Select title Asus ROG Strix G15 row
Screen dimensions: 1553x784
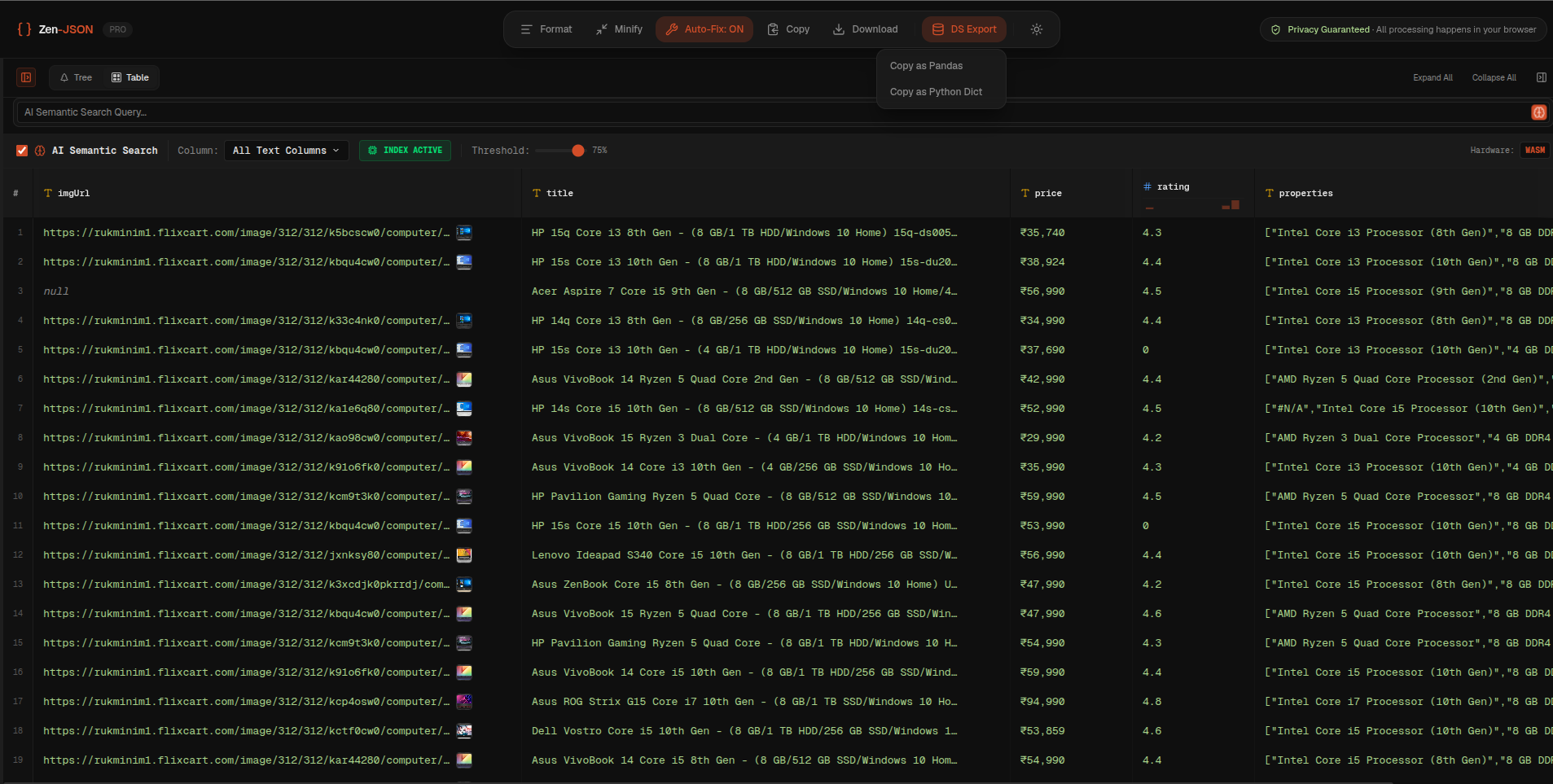tap(744, 702)
